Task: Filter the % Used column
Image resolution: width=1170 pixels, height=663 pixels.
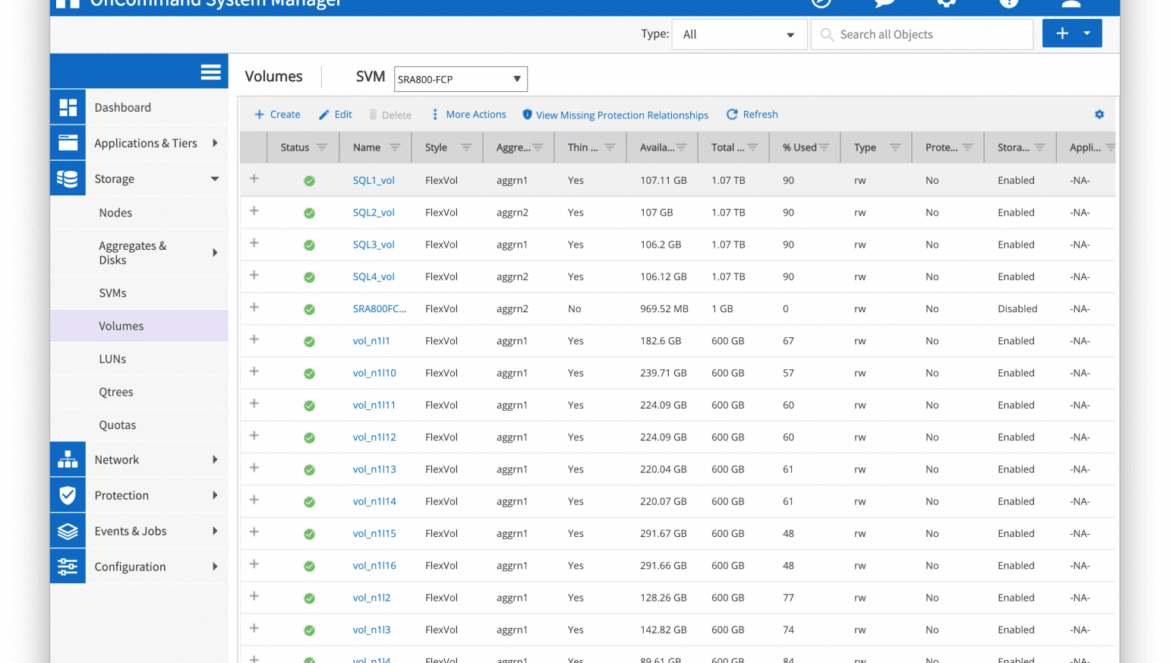Action: (824, 147)
